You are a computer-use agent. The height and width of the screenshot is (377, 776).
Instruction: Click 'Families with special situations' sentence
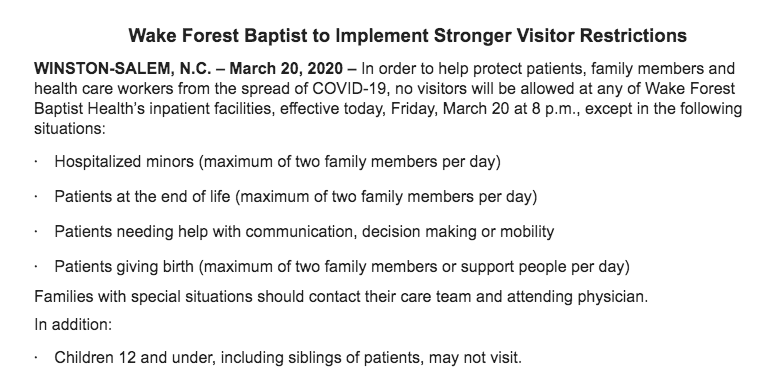(341, 297)
